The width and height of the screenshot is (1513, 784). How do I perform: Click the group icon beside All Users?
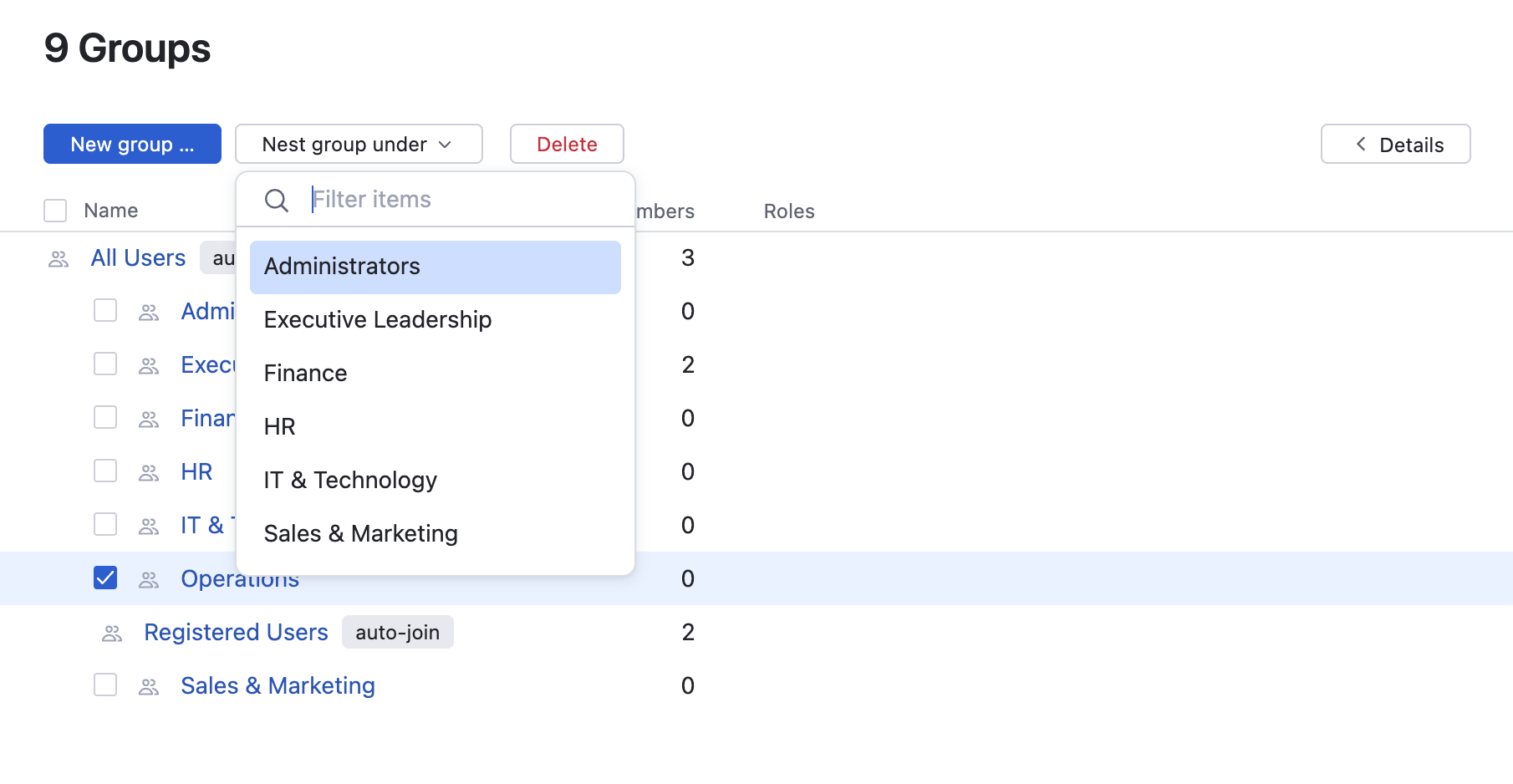[59, 259]
